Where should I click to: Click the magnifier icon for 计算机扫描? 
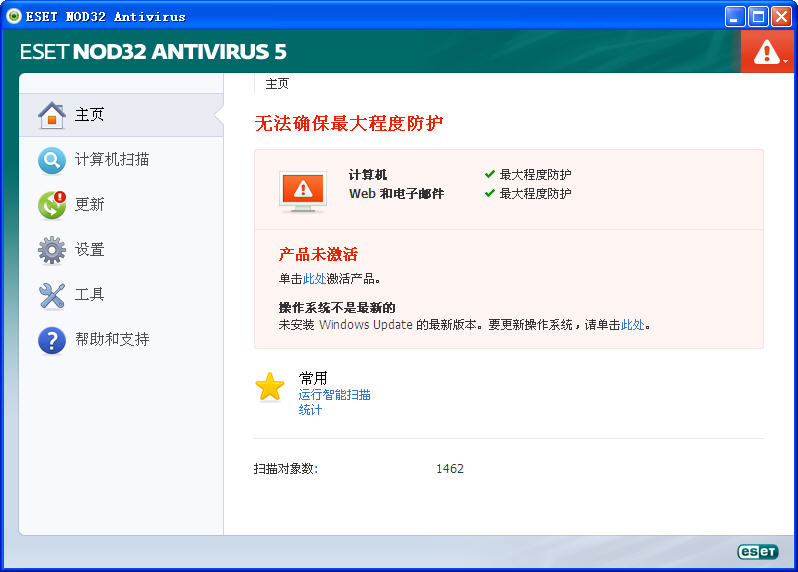[52, 160]
